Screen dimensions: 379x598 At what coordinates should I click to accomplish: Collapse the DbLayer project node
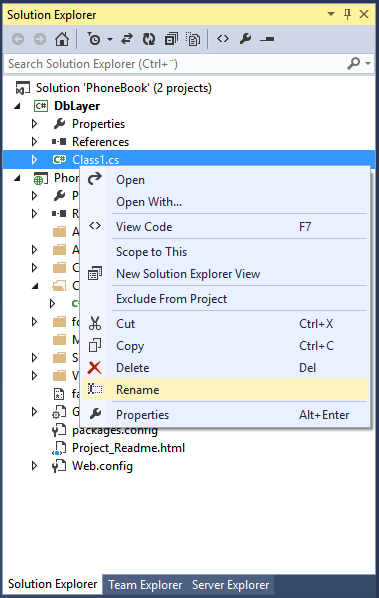17,106
